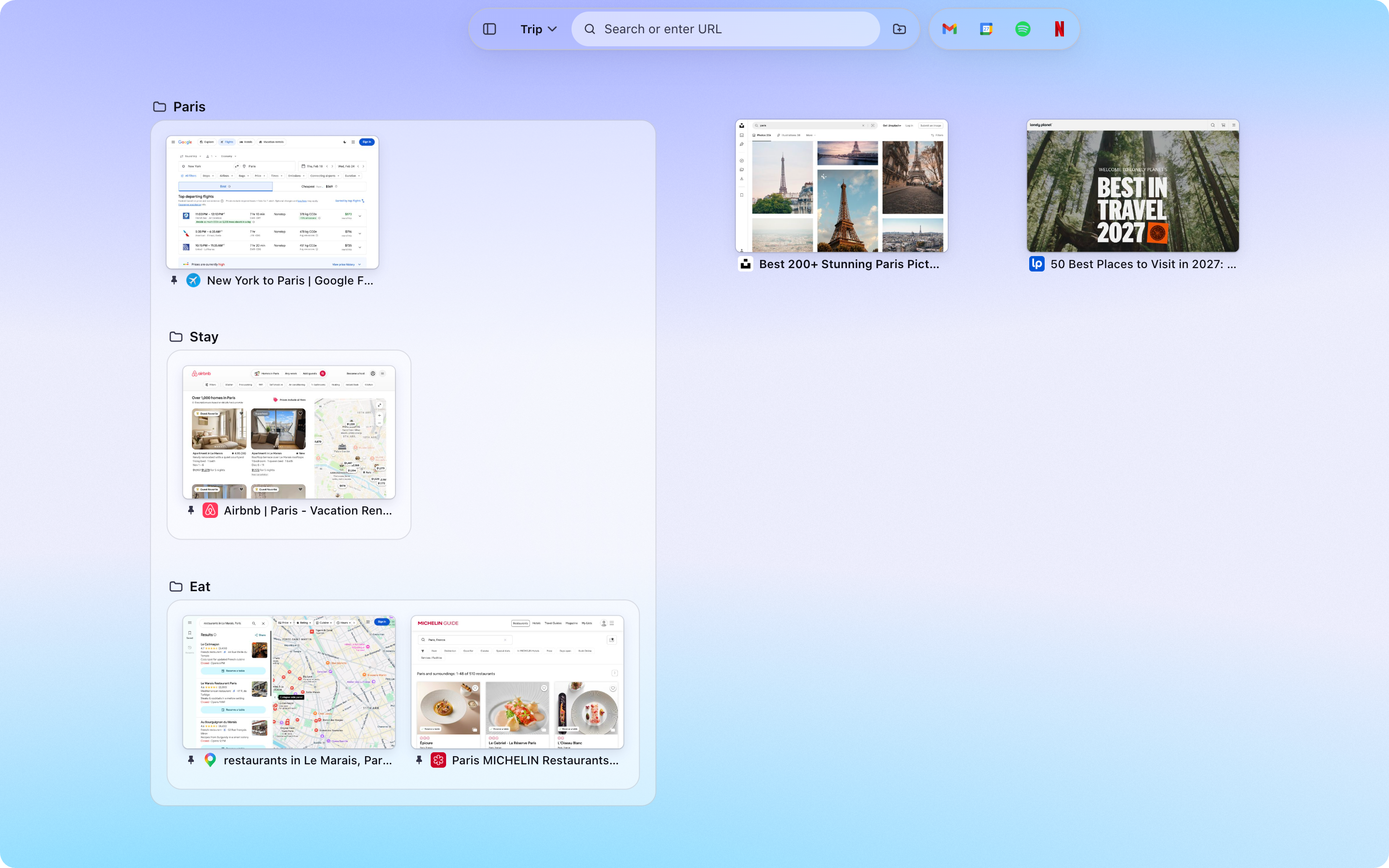Select the Stay folder title
1389x868 pixels.
204,337
